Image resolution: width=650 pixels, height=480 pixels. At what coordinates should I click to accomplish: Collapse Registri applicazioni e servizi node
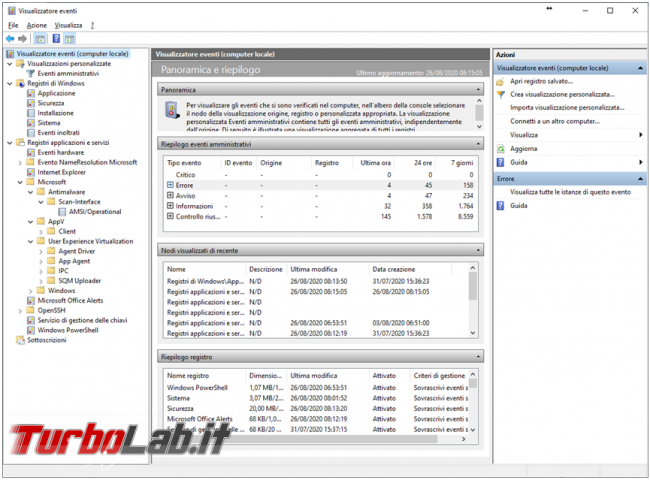(x=10, y=143)
